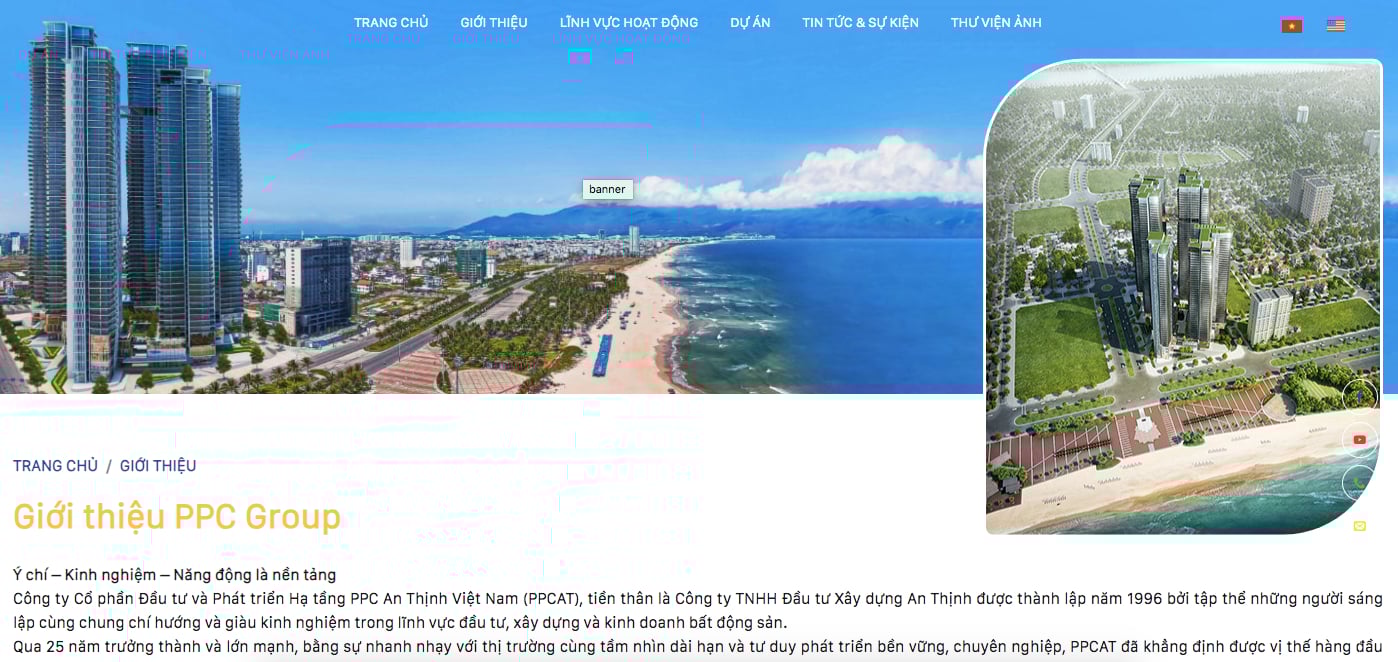Open TIN TỨC & SỰ KIỆN menu

(x=860, y=22)
